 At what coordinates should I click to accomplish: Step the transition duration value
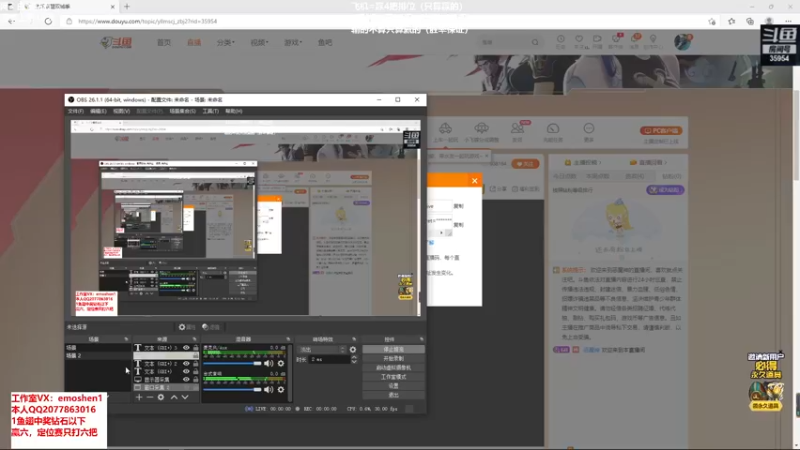[354, 359]
